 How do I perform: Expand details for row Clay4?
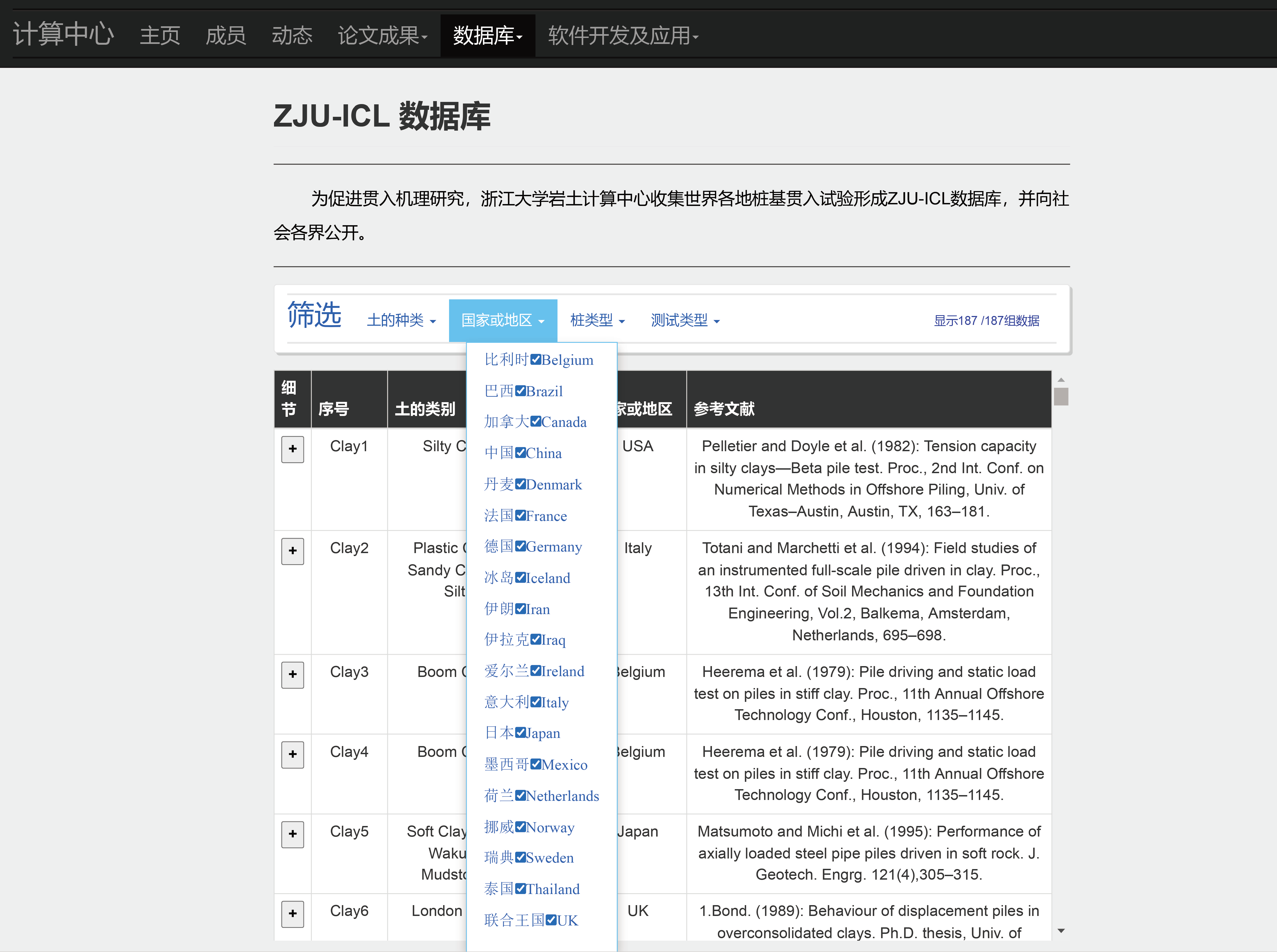click(x=293, y=754)
